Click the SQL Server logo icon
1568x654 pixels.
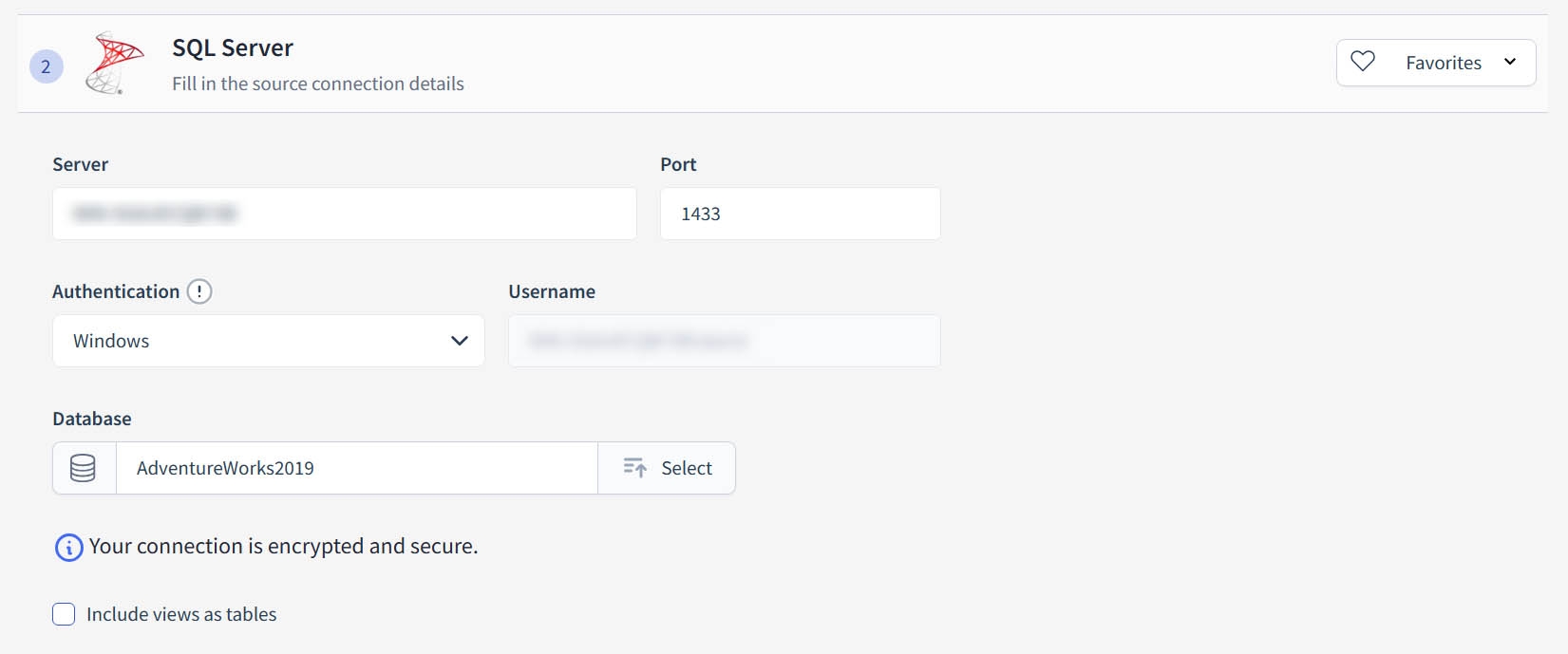coord(114,63)
